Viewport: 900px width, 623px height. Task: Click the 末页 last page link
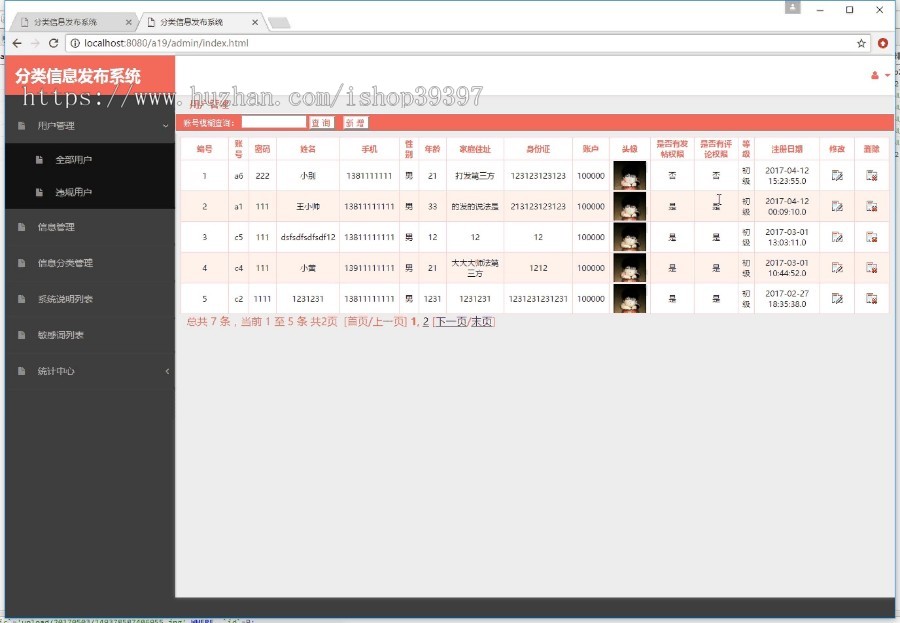pyautogui.click(x=482, y=322)
